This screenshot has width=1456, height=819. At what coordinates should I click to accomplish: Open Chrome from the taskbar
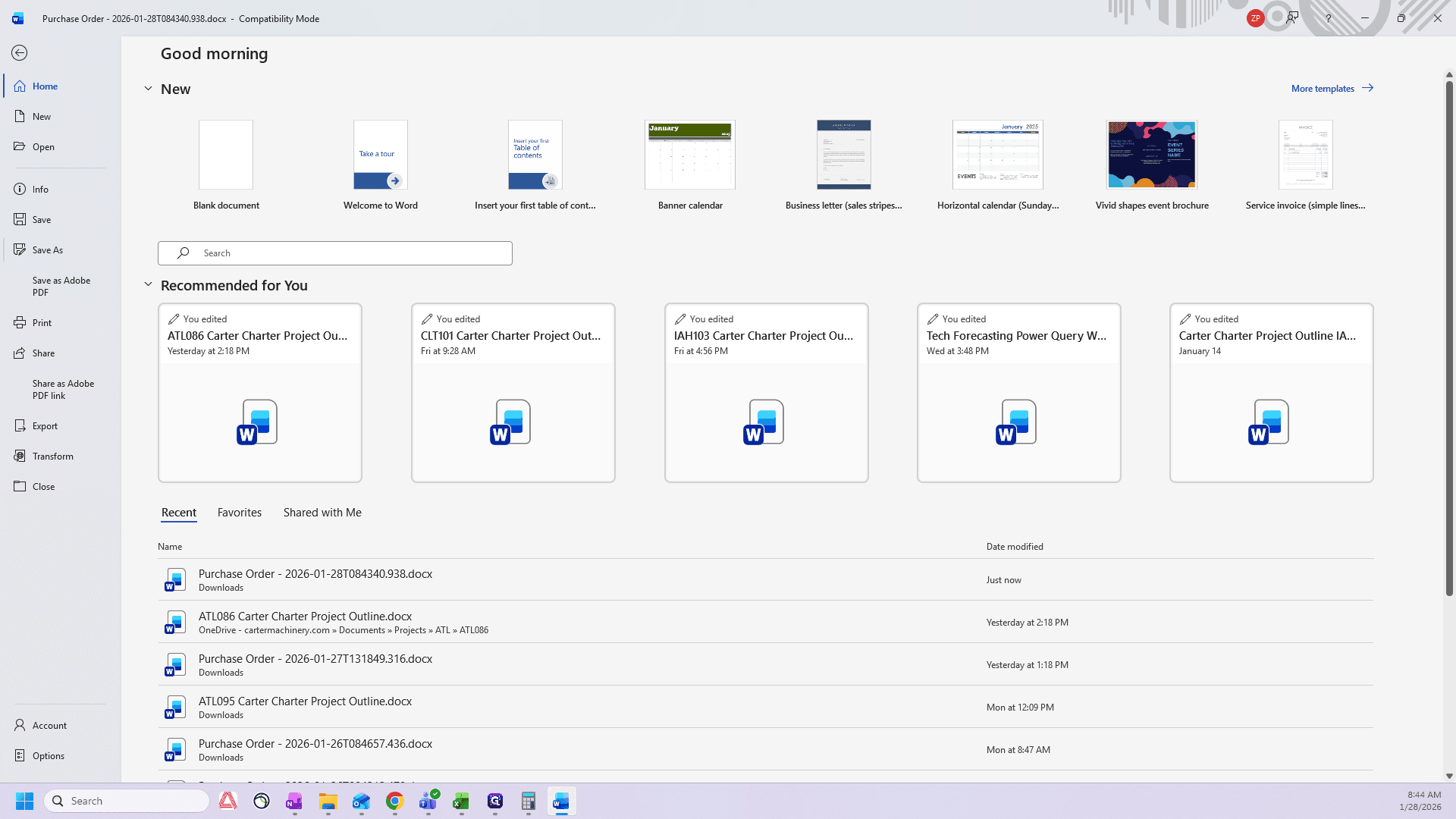394,801
